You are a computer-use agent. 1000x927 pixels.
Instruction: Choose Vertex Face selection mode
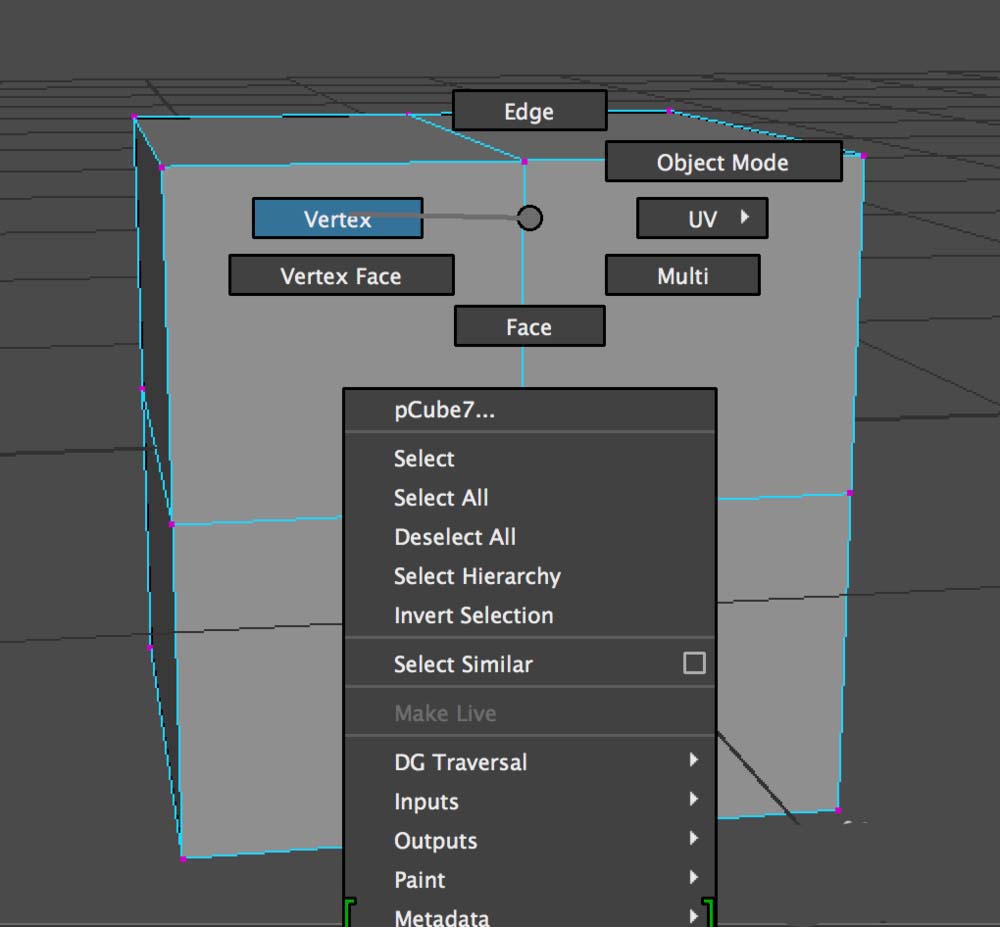click(341, 275)
